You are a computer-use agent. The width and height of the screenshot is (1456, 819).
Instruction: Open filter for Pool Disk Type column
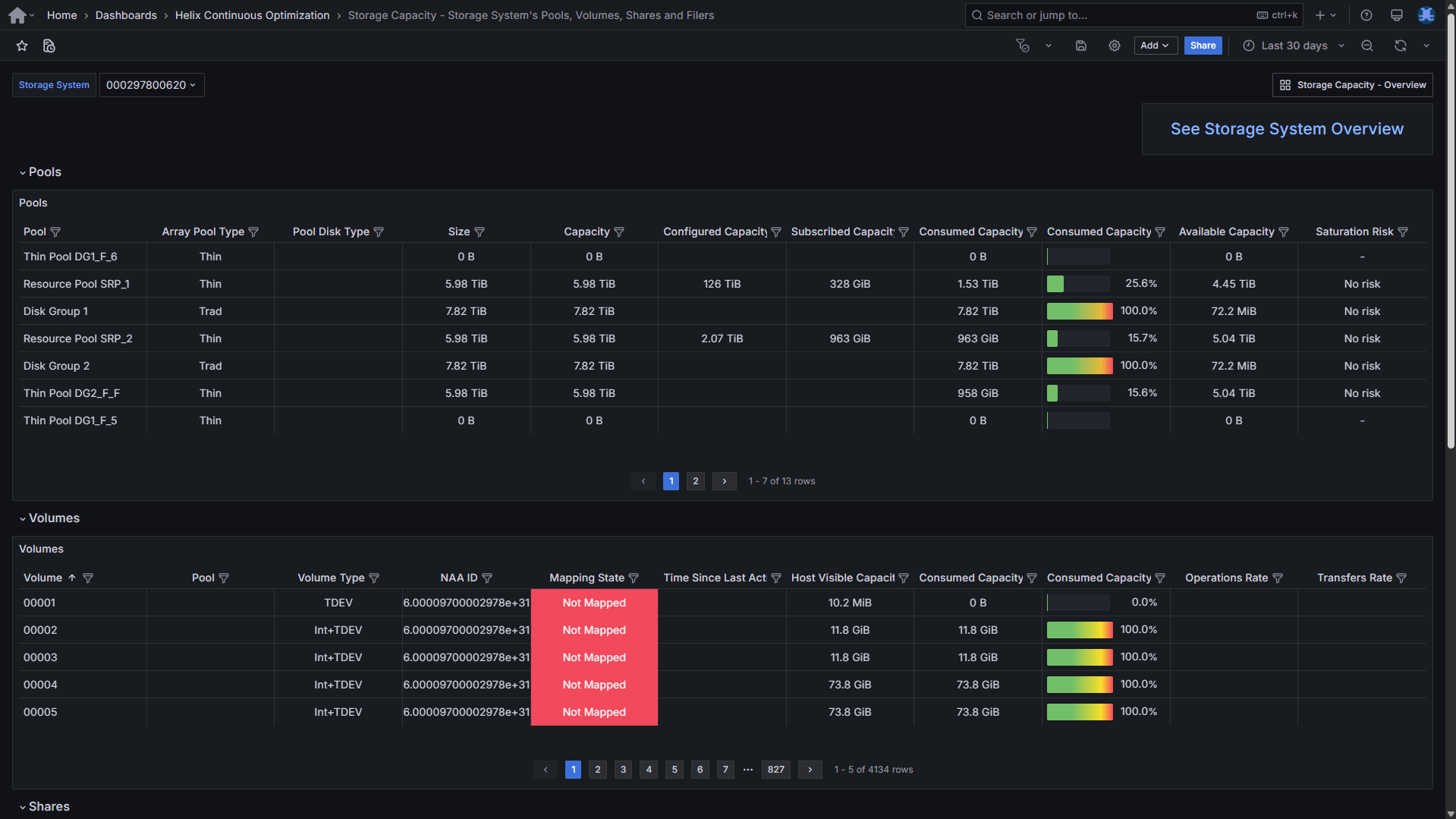point(379,232)
